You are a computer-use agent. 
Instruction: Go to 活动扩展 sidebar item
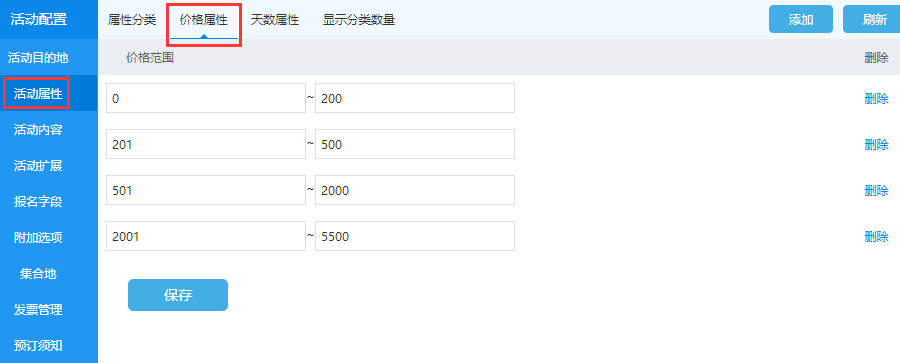38,166
